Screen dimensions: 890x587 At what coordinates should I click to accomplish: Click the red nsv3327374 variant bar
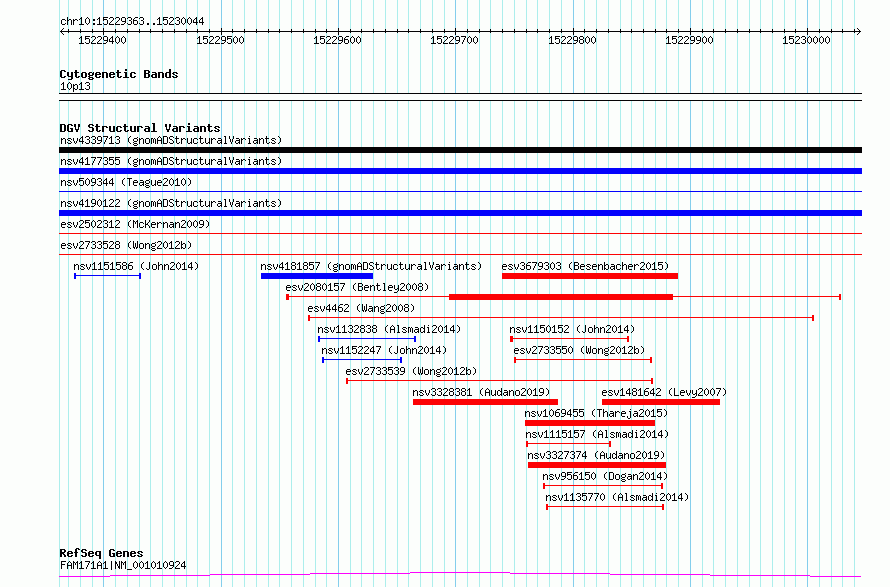tap(597, 465)
